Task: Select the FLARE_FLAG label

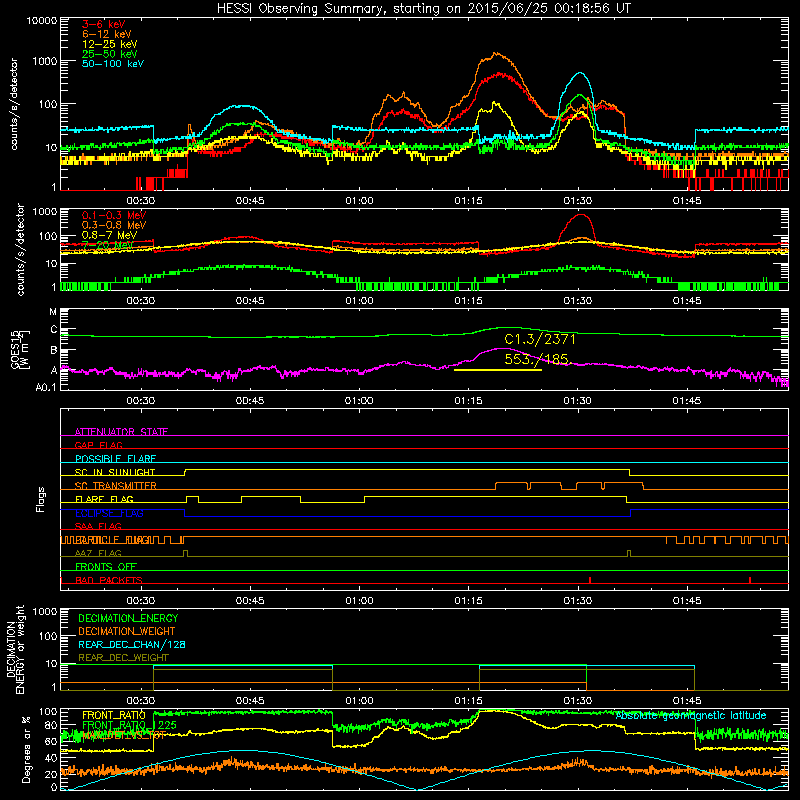Action: coord(104,499)
